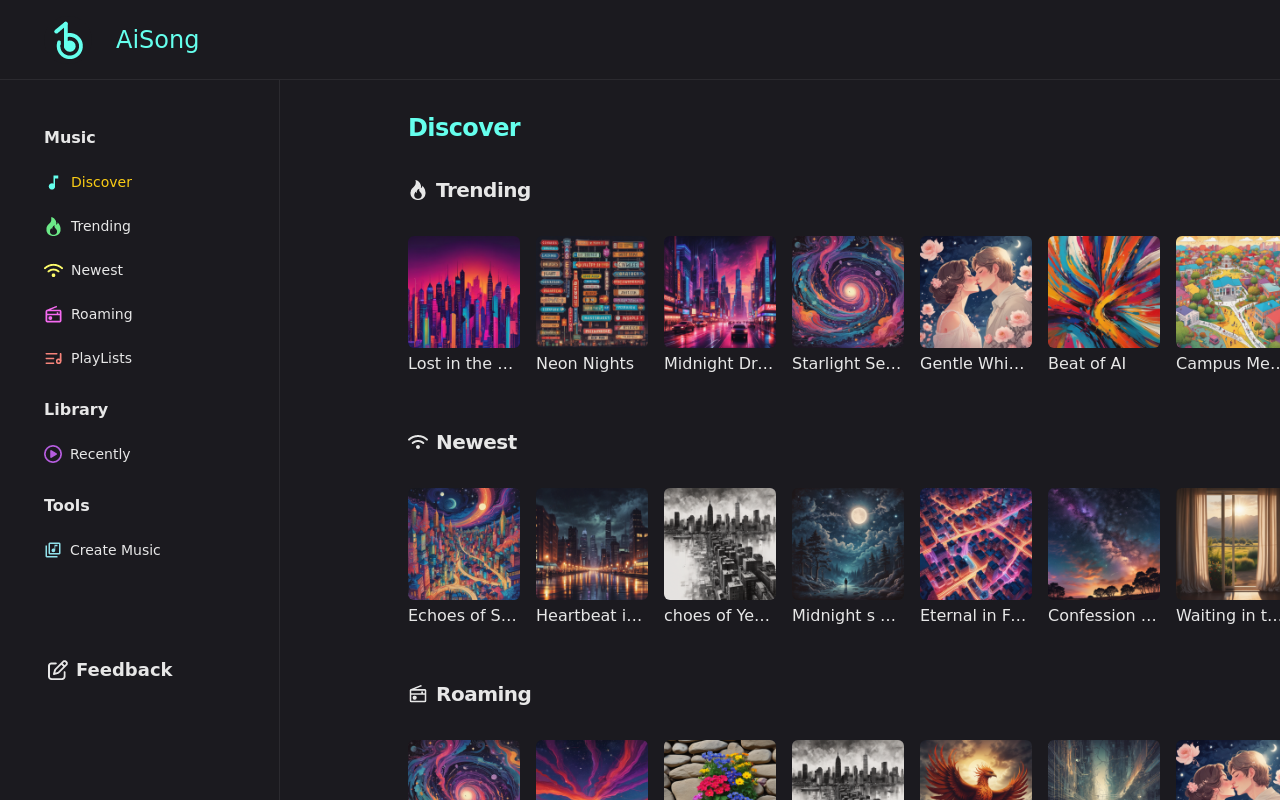Click the 'Eternal in F...' song title
The image size is (1280, 800).
click(973, 616)
